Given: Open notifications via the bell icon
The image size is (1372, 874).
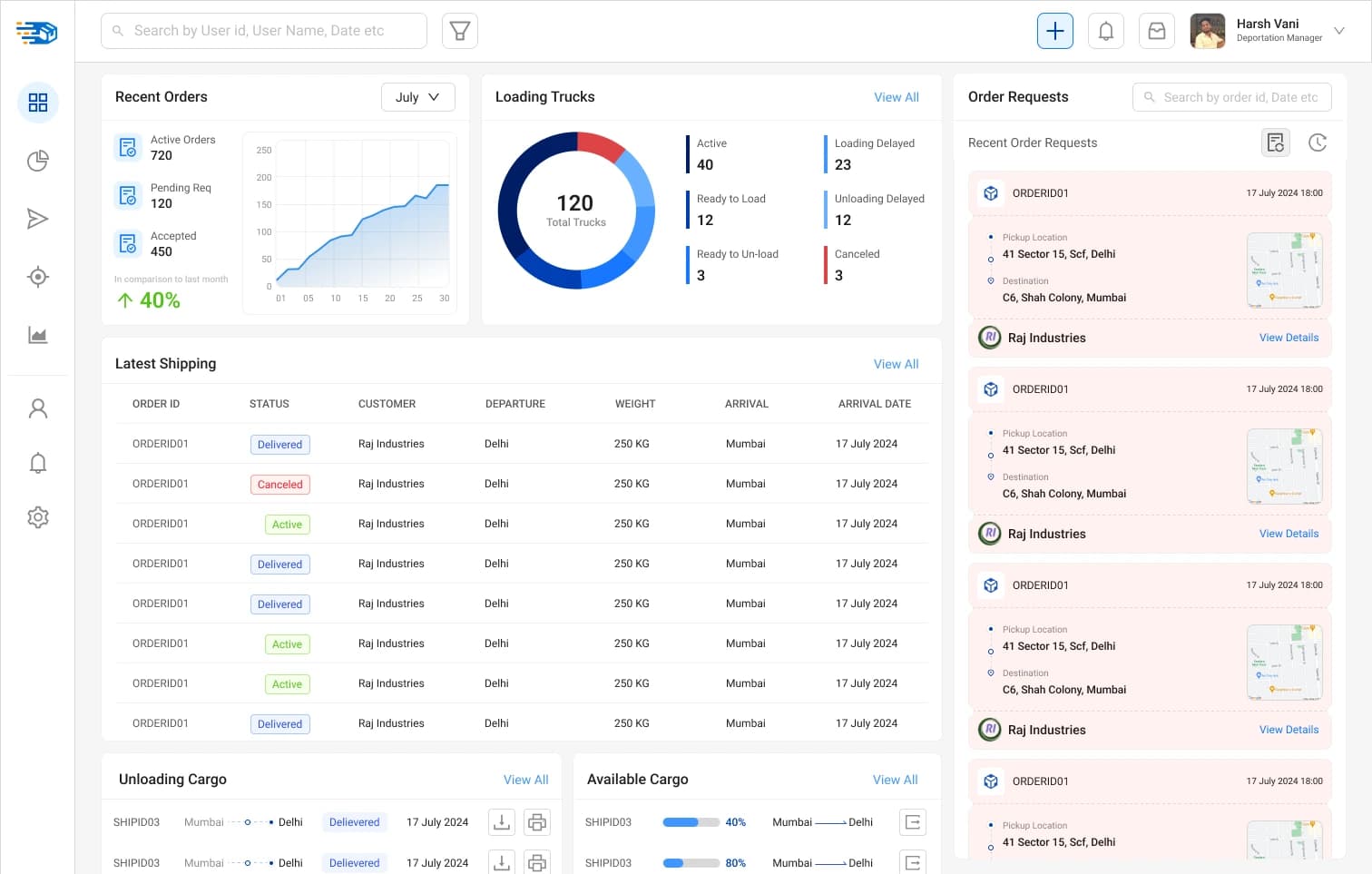Looking at the screenshot, I should [1105, 30].
